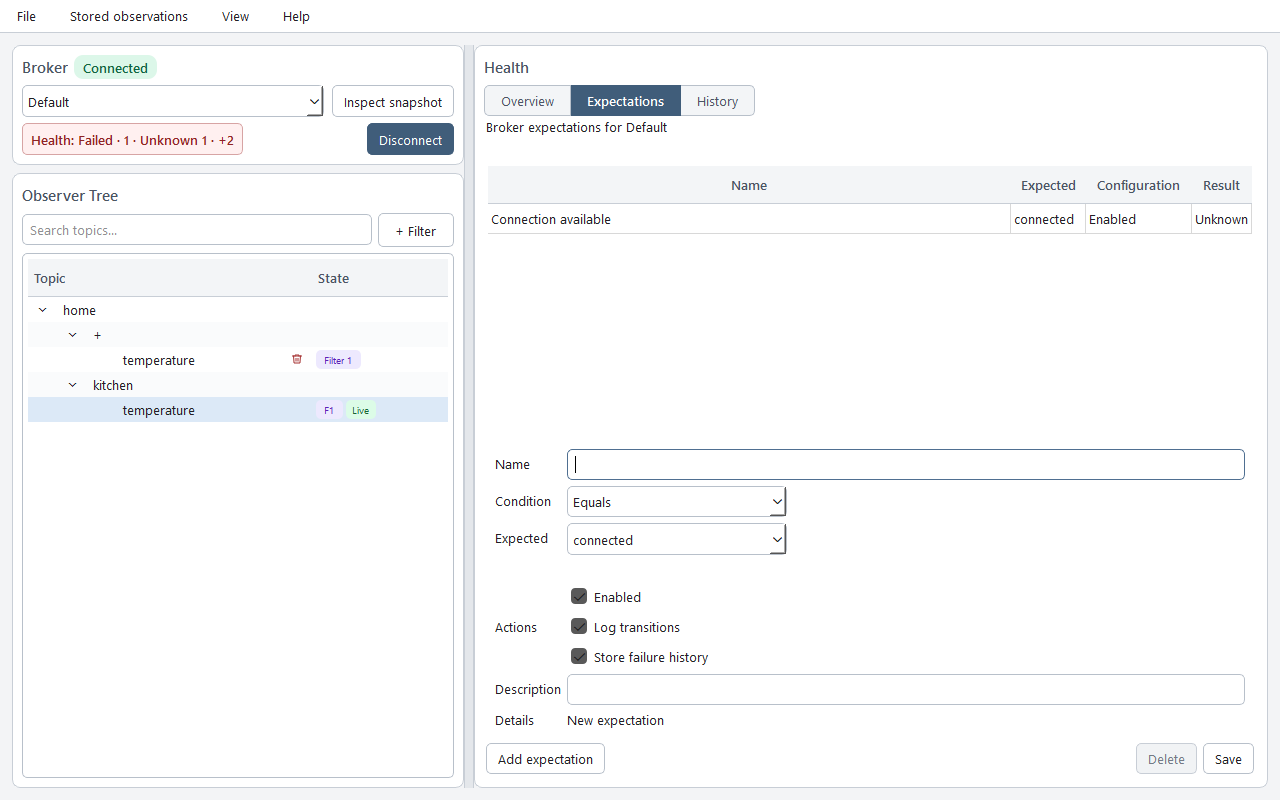The image size is (1280, 800).
Task: Disconnect from the broker
Action: pyautogui.click(x=410, y=139)
